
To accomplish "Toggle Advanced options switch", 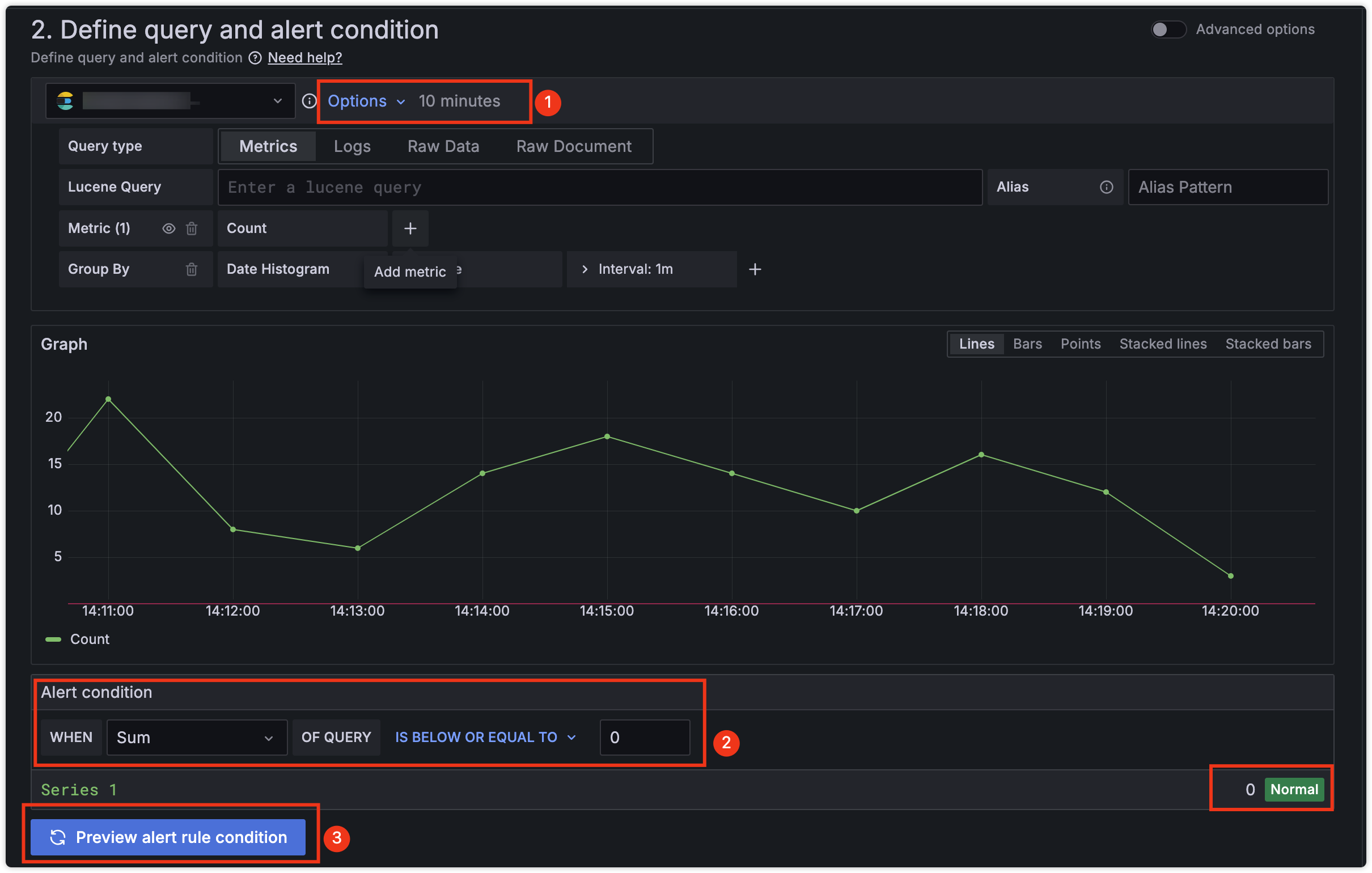I will (1167, 29).
